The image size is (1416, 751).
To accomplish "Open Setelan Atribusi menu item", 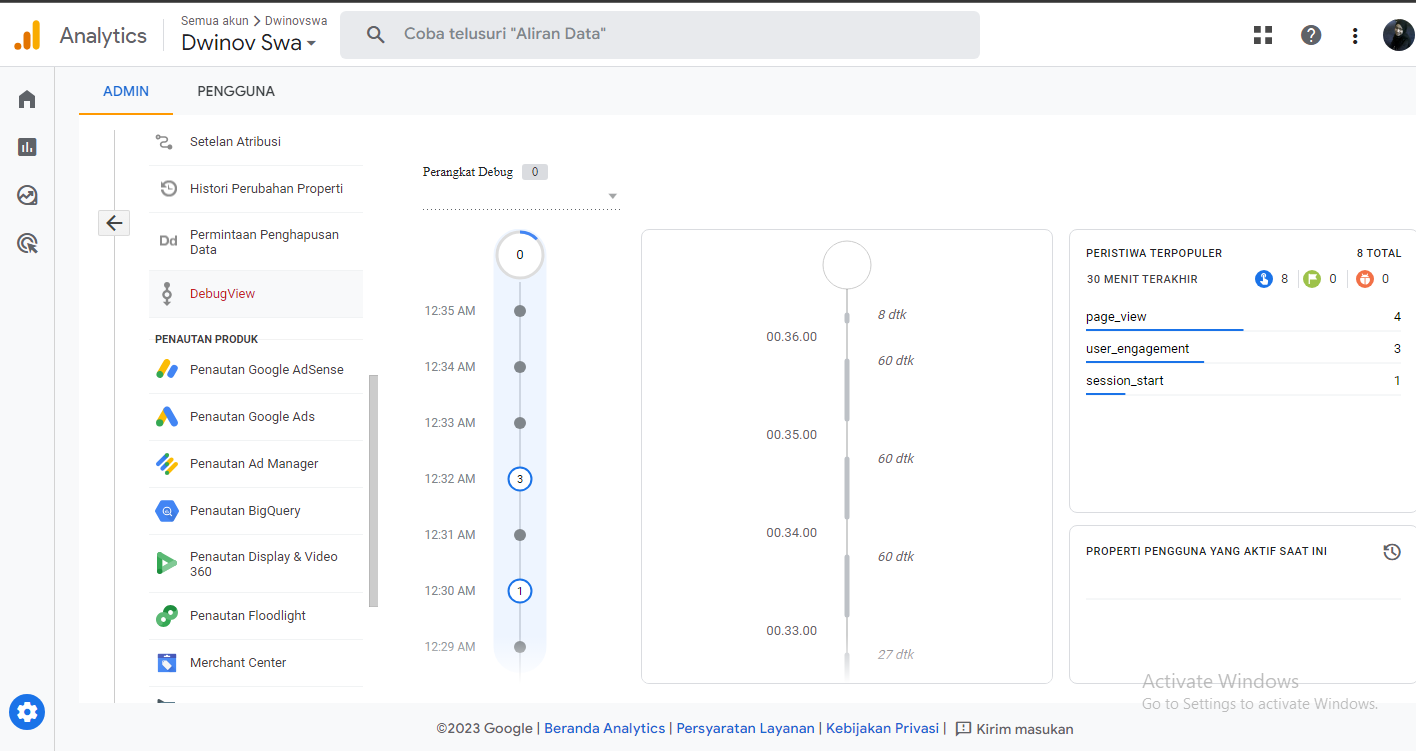I will (x=256, y=142).
